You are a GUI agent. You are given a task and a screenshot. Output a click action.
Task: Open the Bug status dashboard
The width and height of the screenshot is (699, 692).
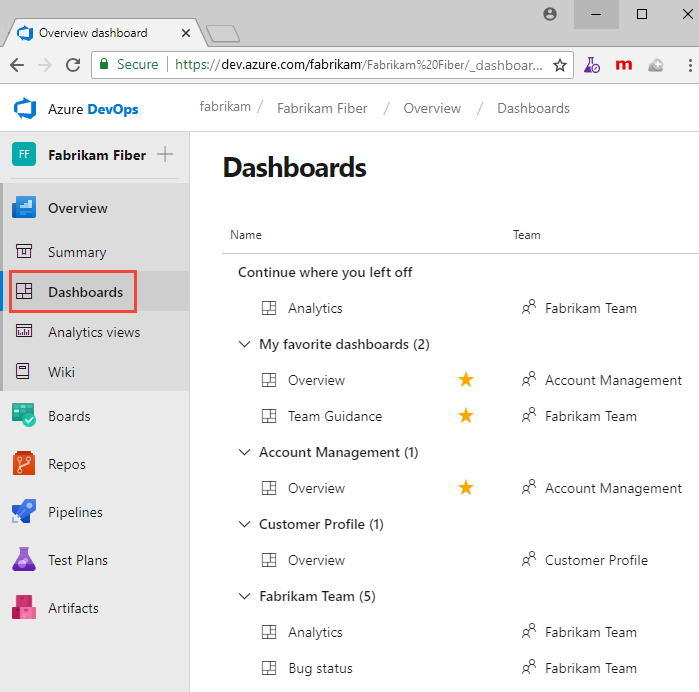point(320,668)
